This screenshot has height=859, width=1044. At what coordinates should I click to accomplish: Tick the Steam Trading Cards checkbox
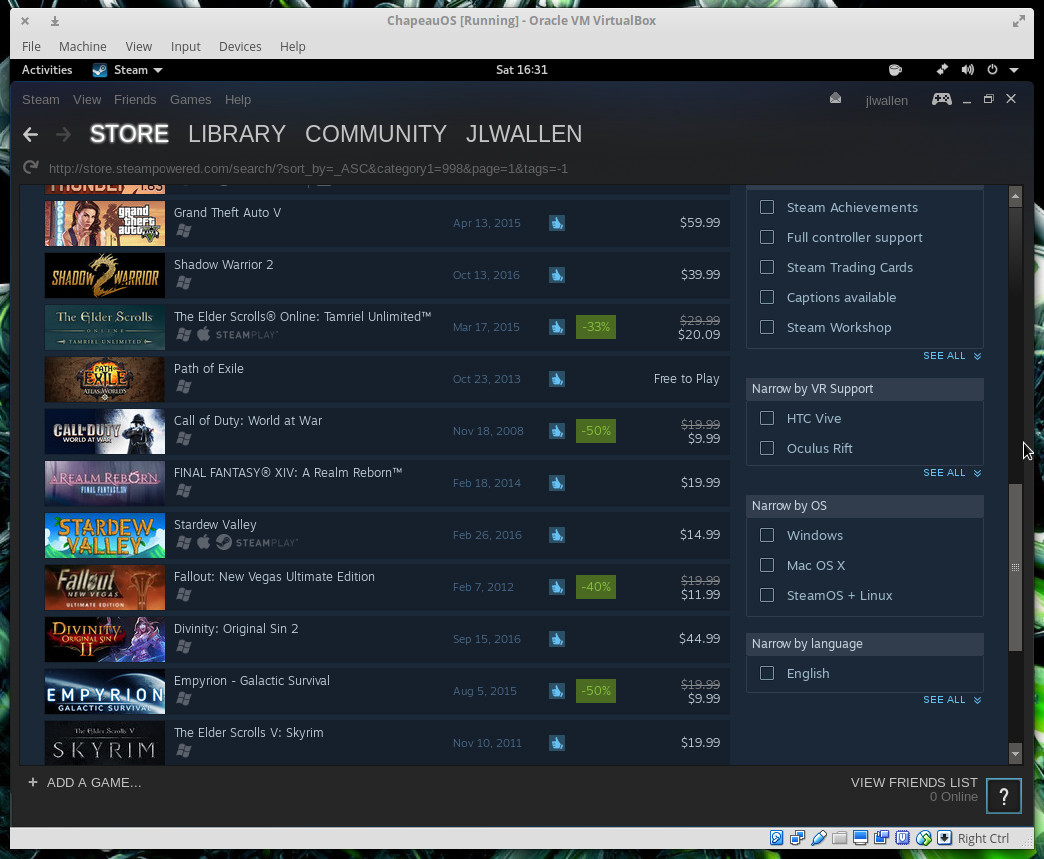tap(767, 267)
